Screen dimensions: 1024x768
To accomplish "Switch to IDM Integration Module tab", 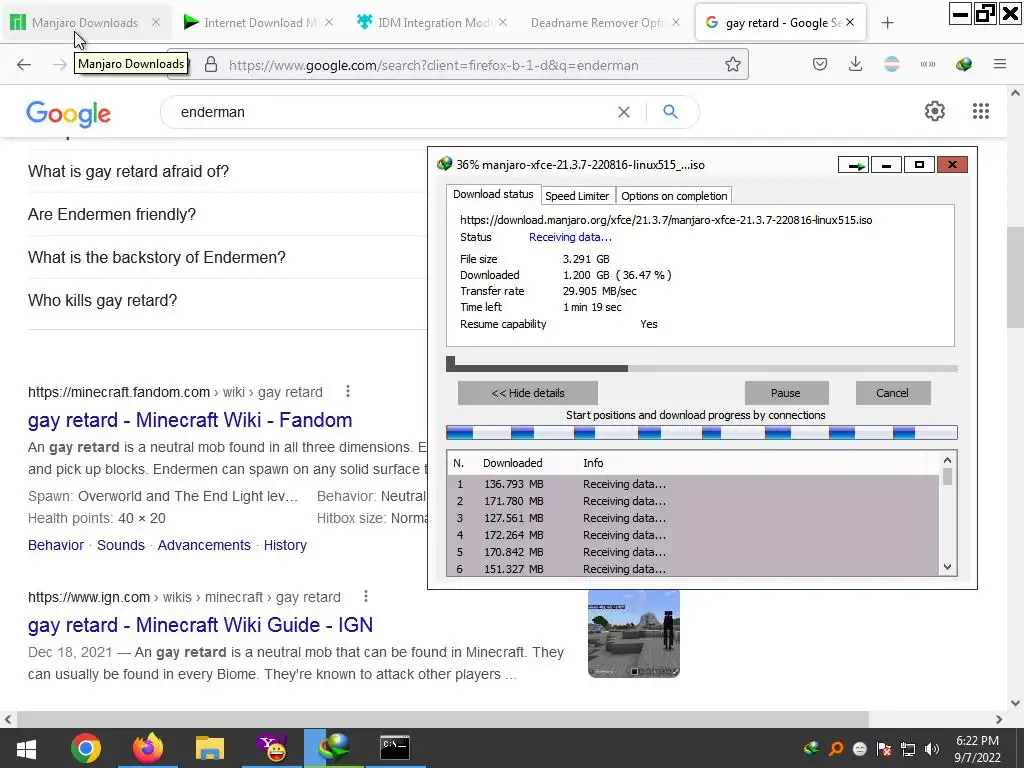I will click(x=434, y=23).
